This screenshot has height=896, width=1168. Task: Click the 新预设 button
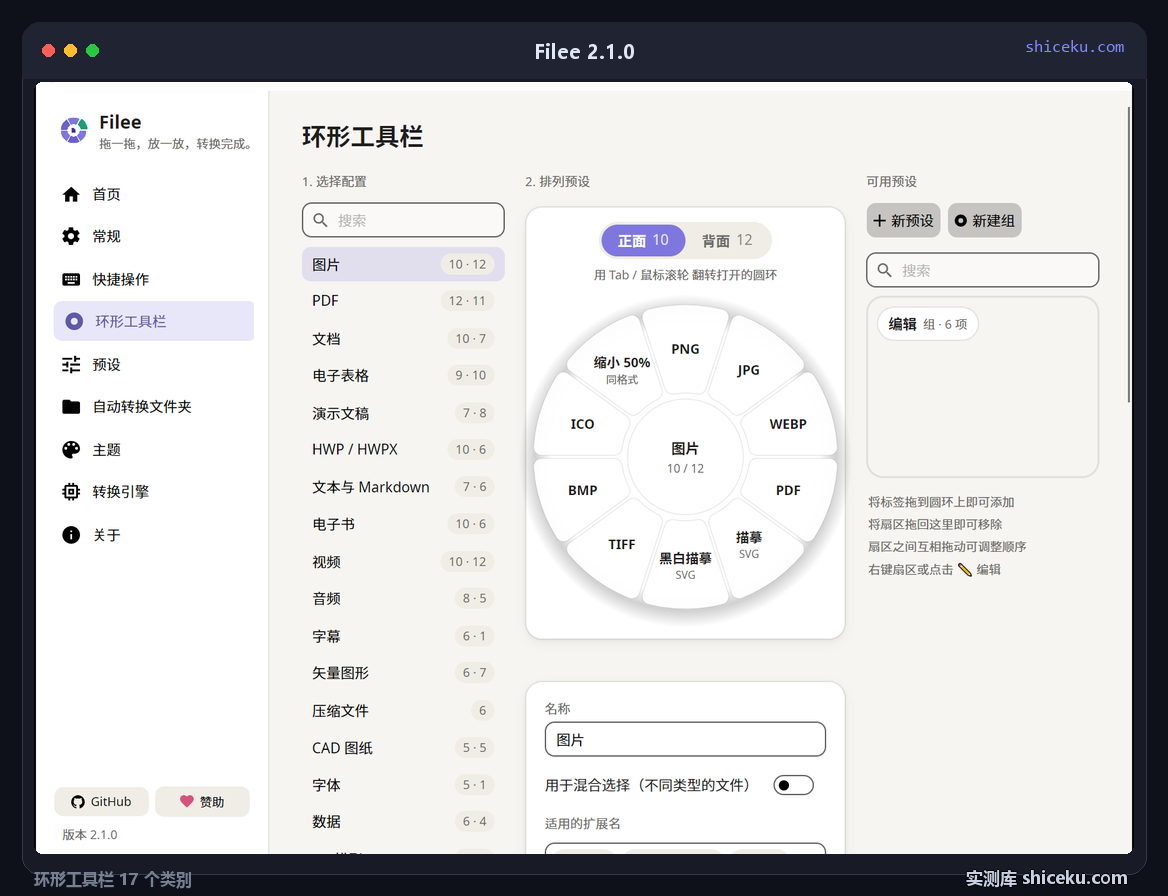903,220
